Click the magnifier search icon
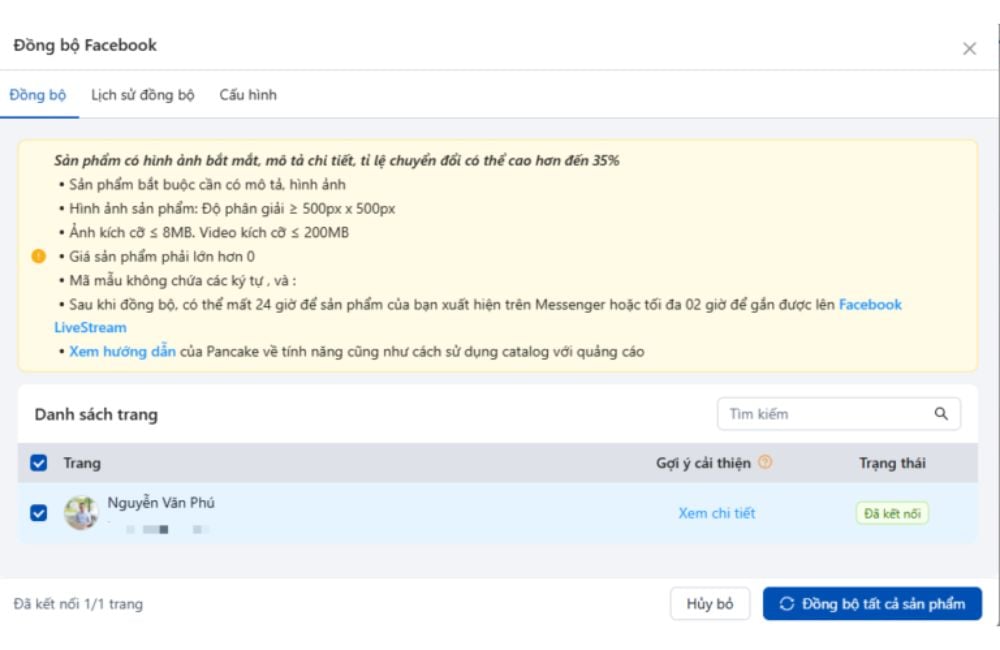Viewport: 1000px width, 650px height. coord(941,414)
